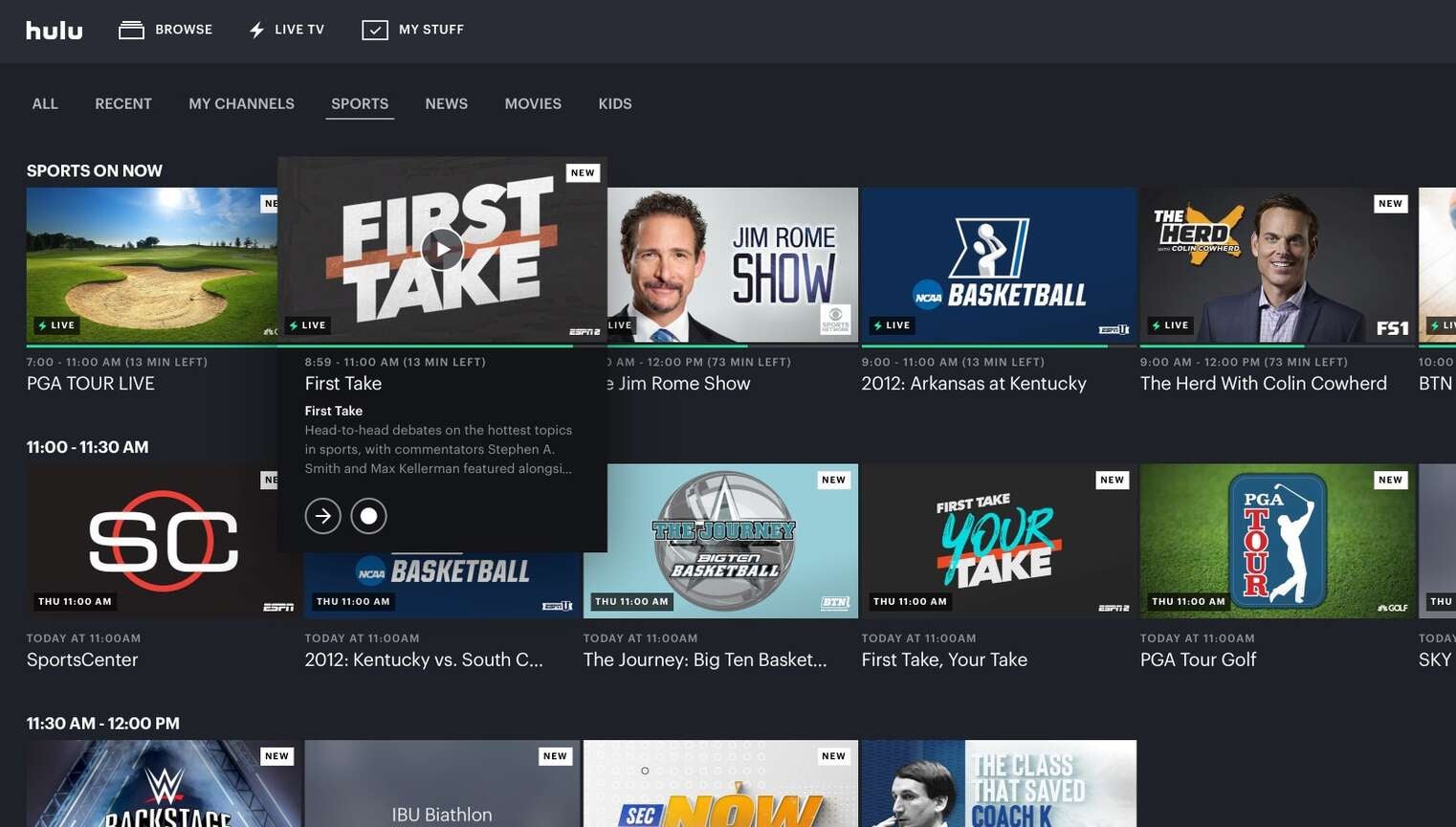Click the Hulu logo
Image resolution: width=1456 pixels, height=827 pixels.
(55, 30)
